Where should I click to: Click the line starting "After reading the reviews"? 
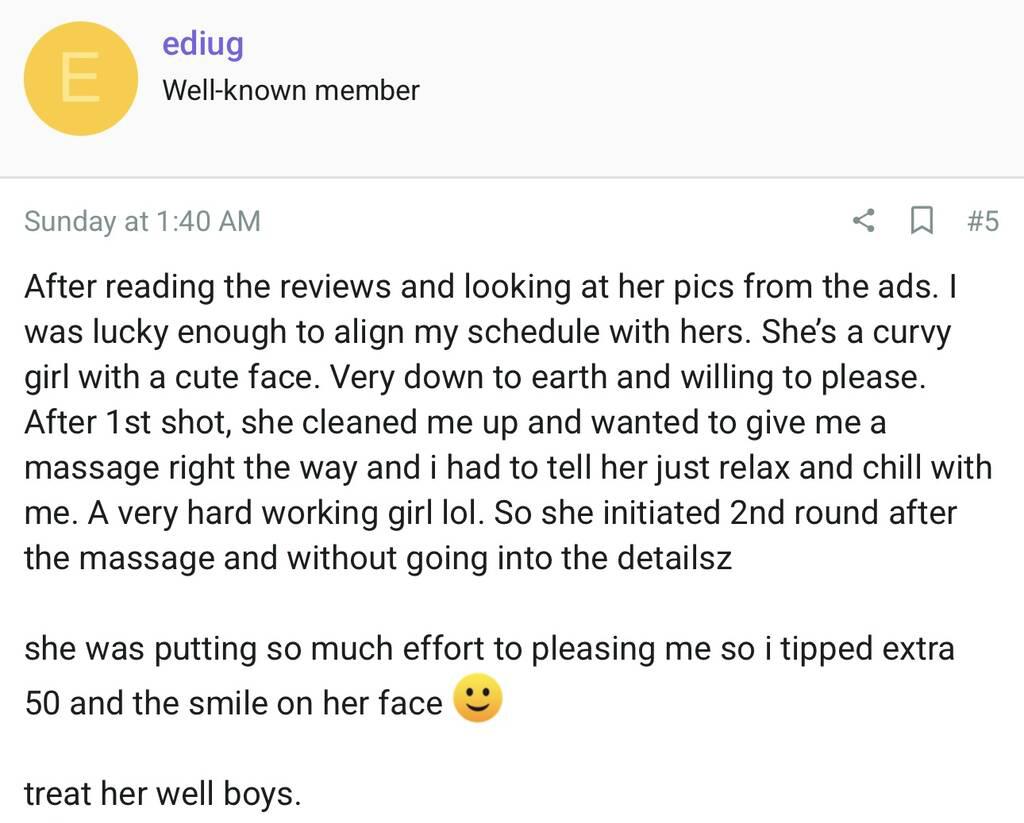click(x=490, y=287)
